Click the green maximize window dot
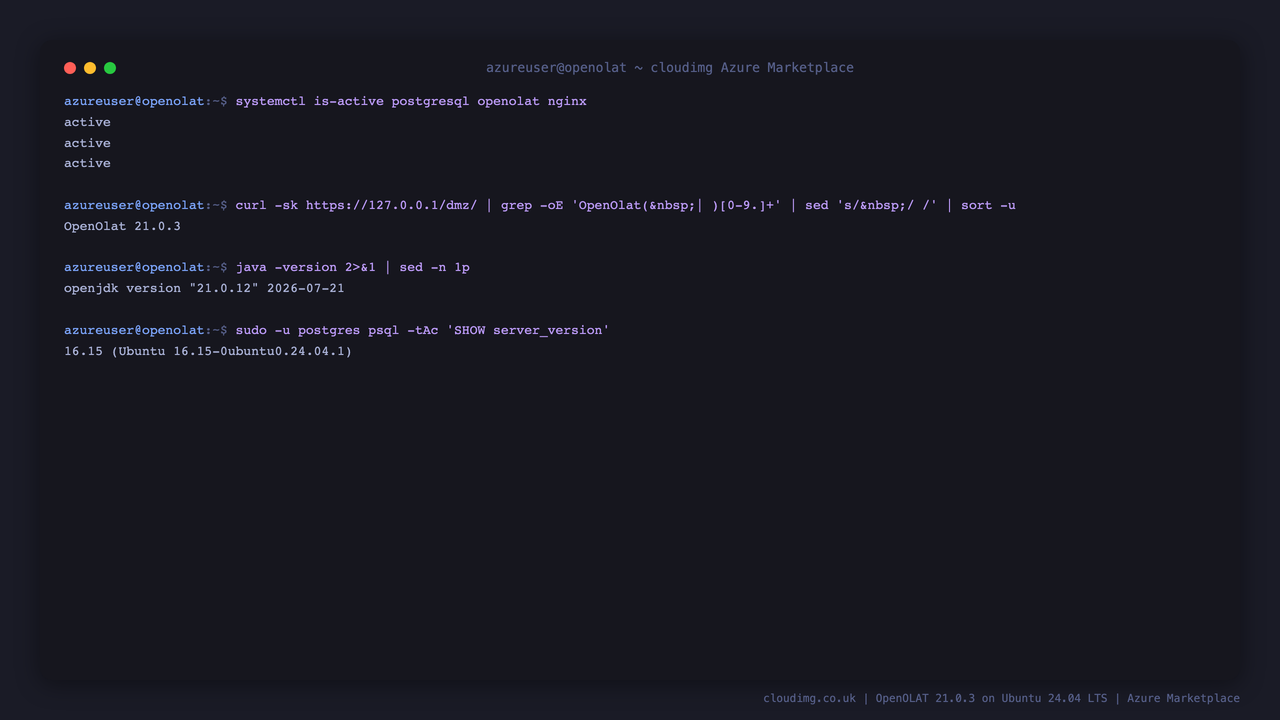 pos(110,68)
